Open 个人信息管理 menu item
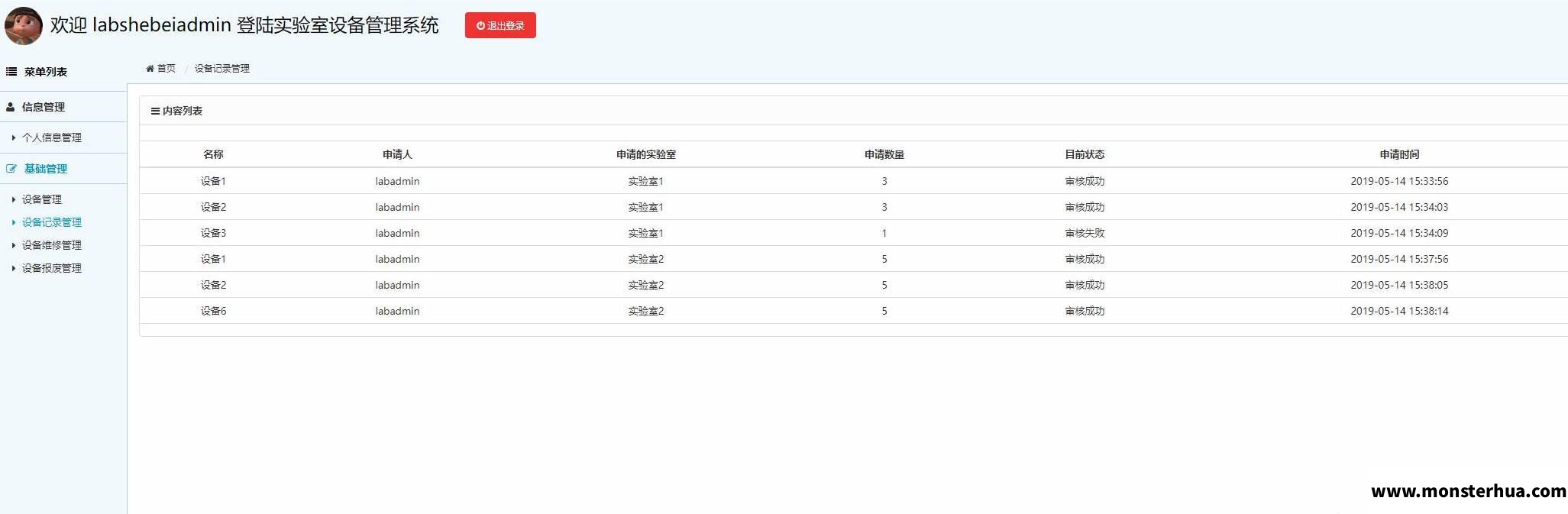1568x514 pixels. [51, 137]
